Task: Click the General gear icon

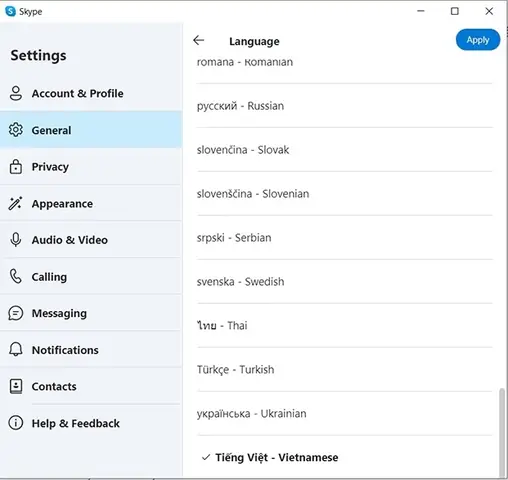Action: coord(16,130)
